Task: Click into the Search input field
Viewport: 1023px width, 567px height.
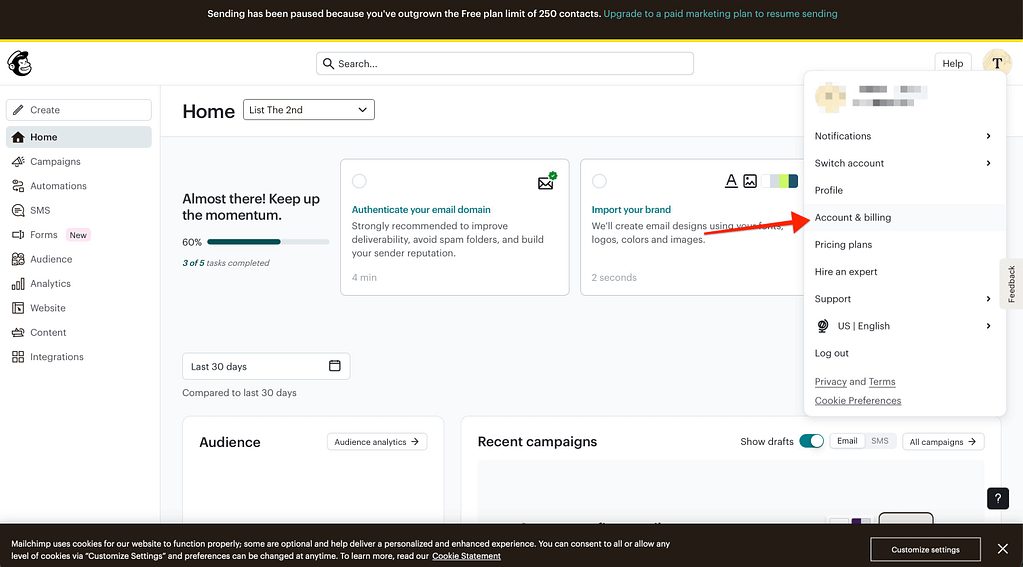Action: 505,64
